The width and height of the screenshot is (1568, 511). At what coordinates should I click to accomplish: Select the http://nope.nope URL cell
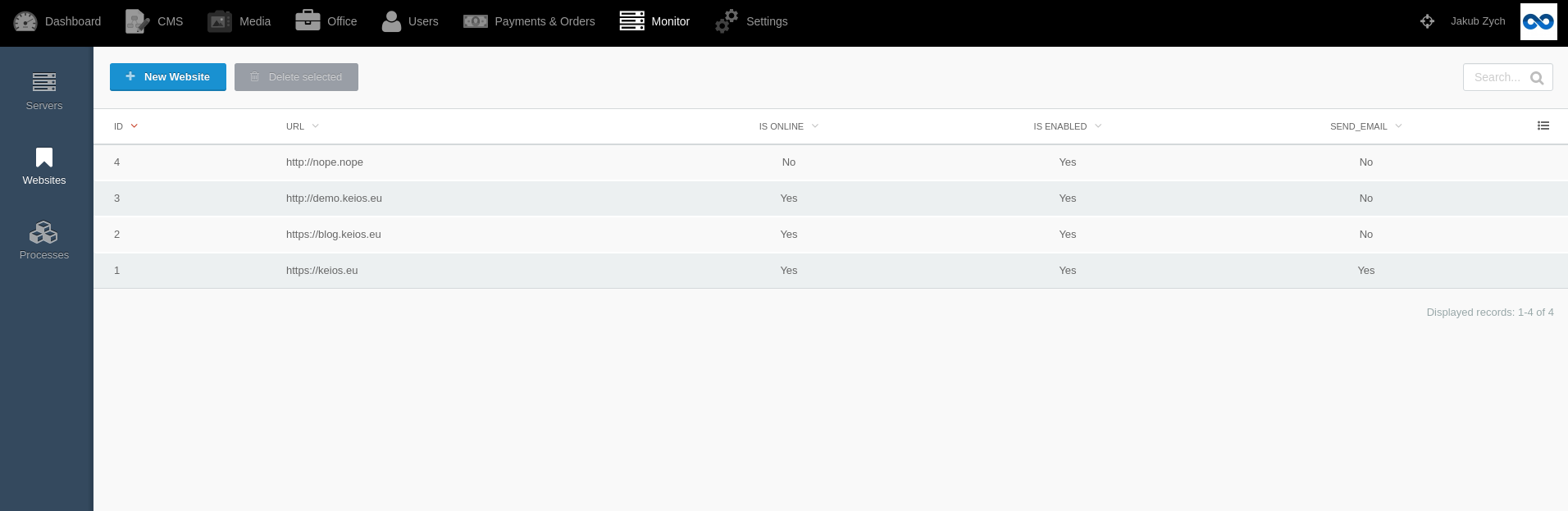pos(325,162)
